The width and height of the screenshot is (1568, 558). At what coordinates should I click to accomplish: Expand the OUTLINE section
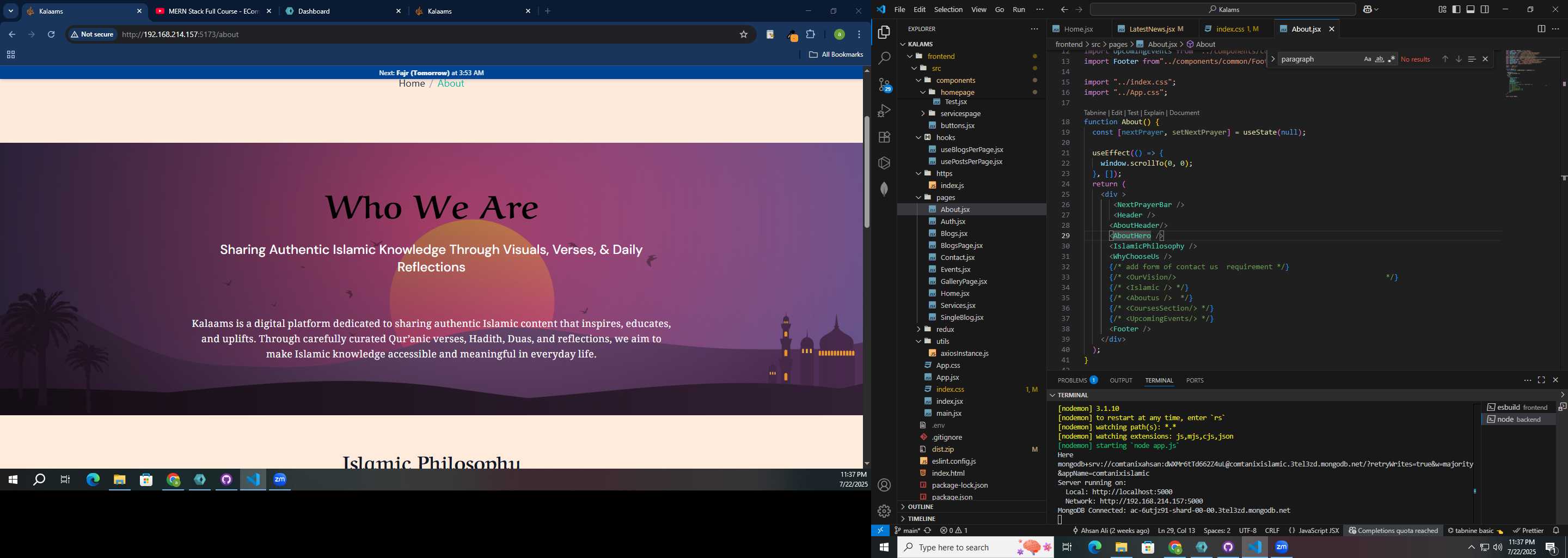971,507
